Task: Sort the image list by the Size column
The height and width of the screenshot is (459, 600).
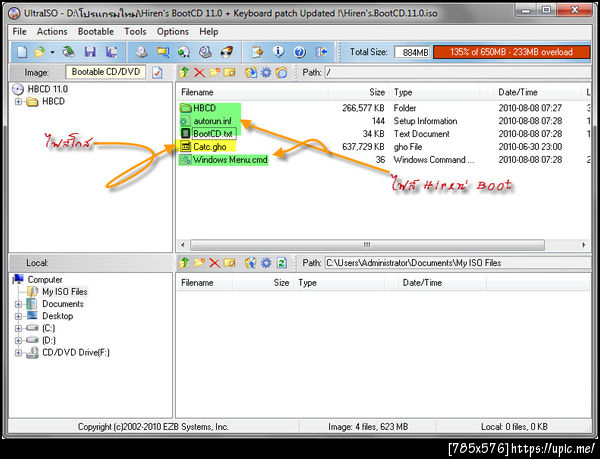Action: coord(359,92)
